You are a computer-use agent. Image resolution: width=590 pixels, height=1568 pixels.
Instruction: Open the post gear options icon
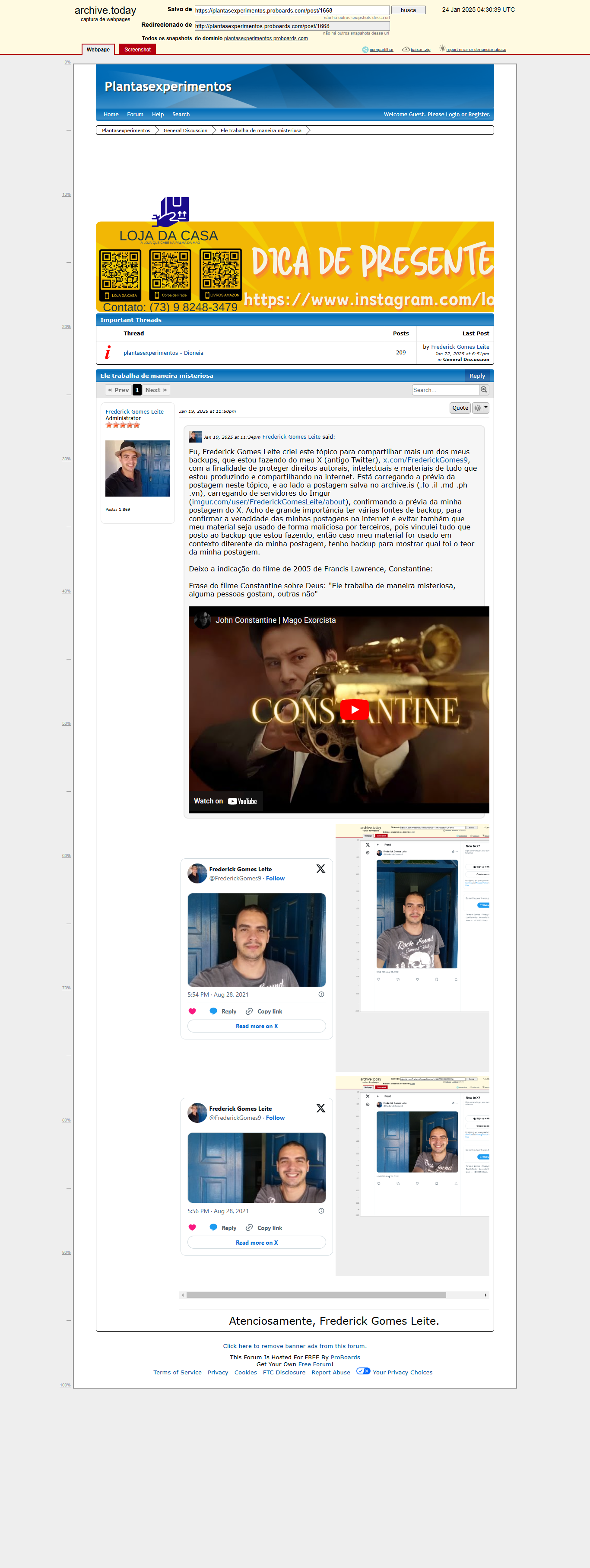click(x=477, y=408)
